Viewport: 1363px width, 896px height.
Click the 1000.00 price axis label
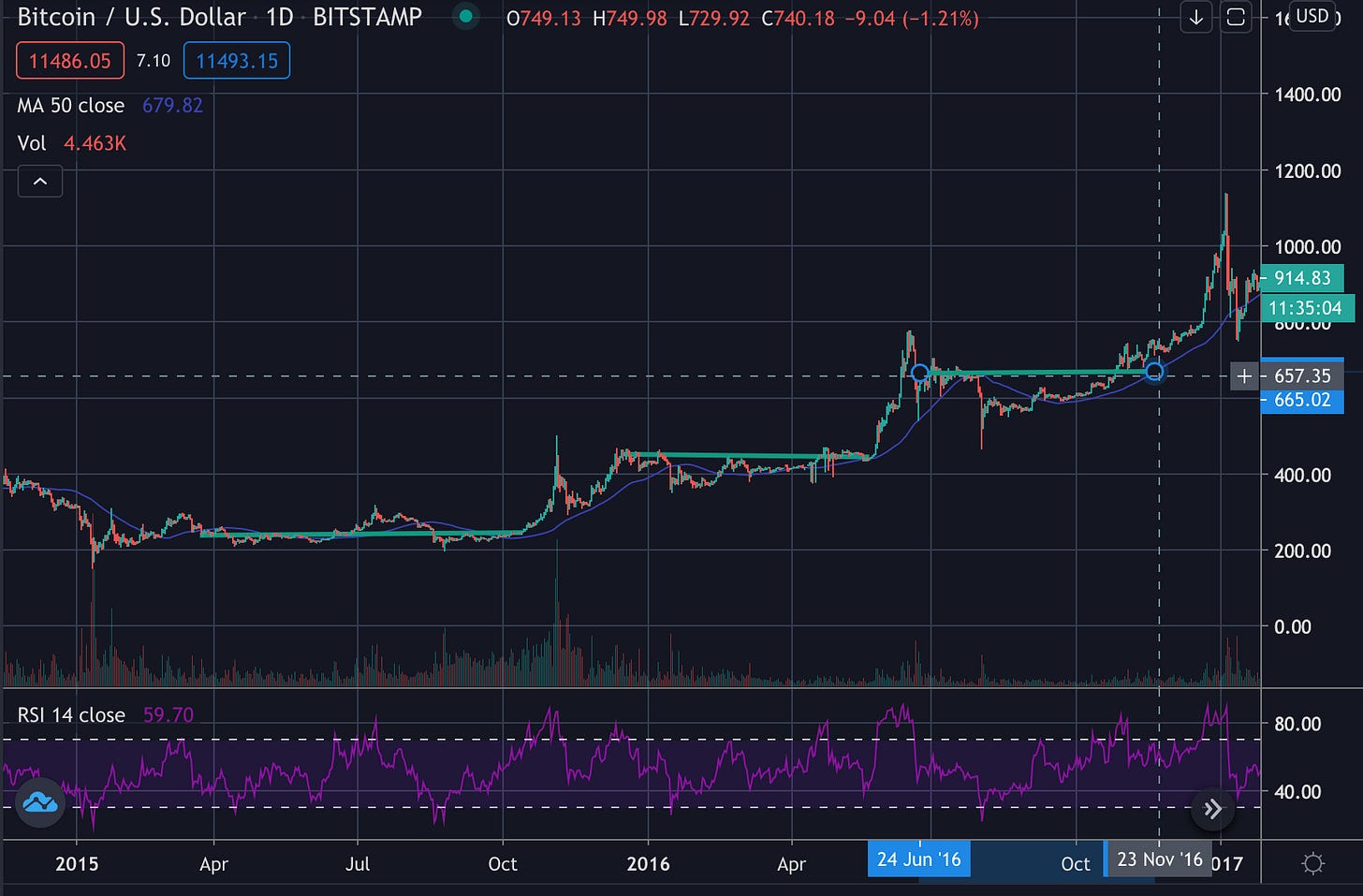point(1308,247)
